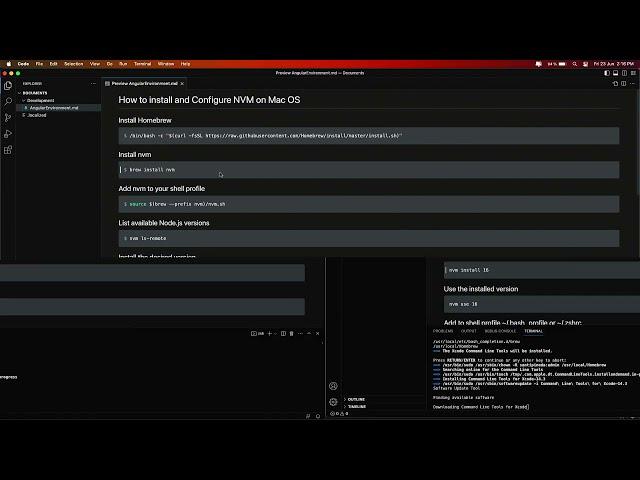This screenshot has width=640, height=480.
Task: Open the new terminal launch profile dropdown
Action: (x=275, y=333)
